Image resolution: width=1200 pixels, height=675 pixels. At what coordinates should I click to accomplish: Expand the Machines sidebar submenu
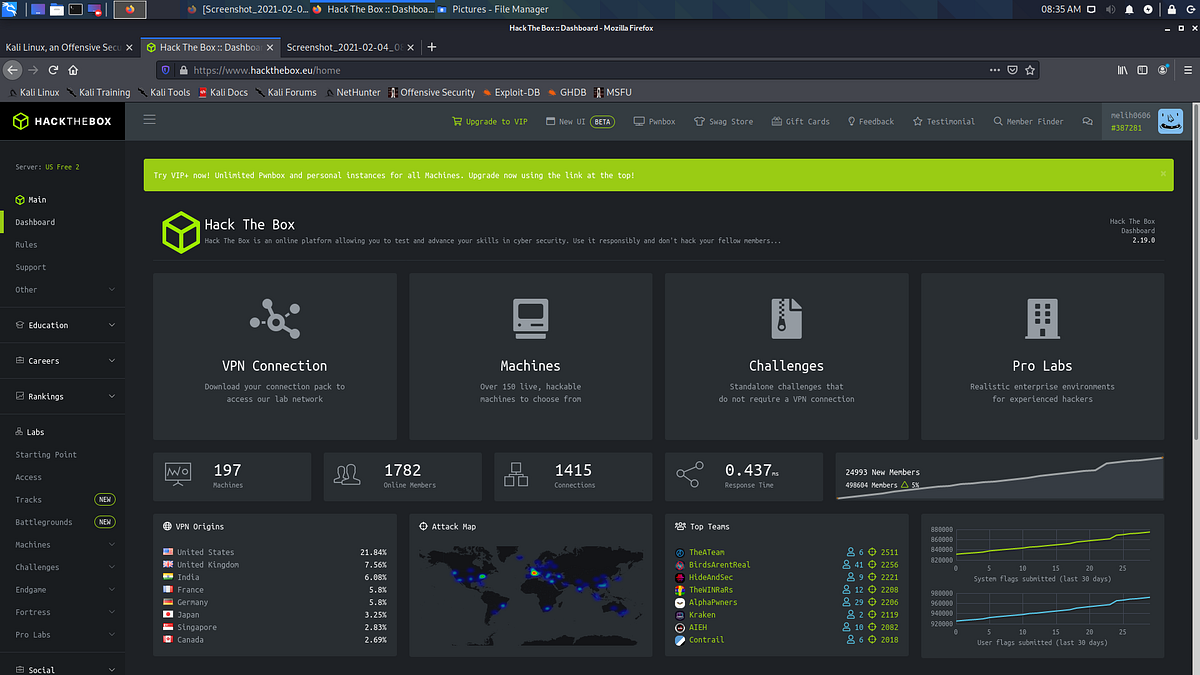point(64,545)
